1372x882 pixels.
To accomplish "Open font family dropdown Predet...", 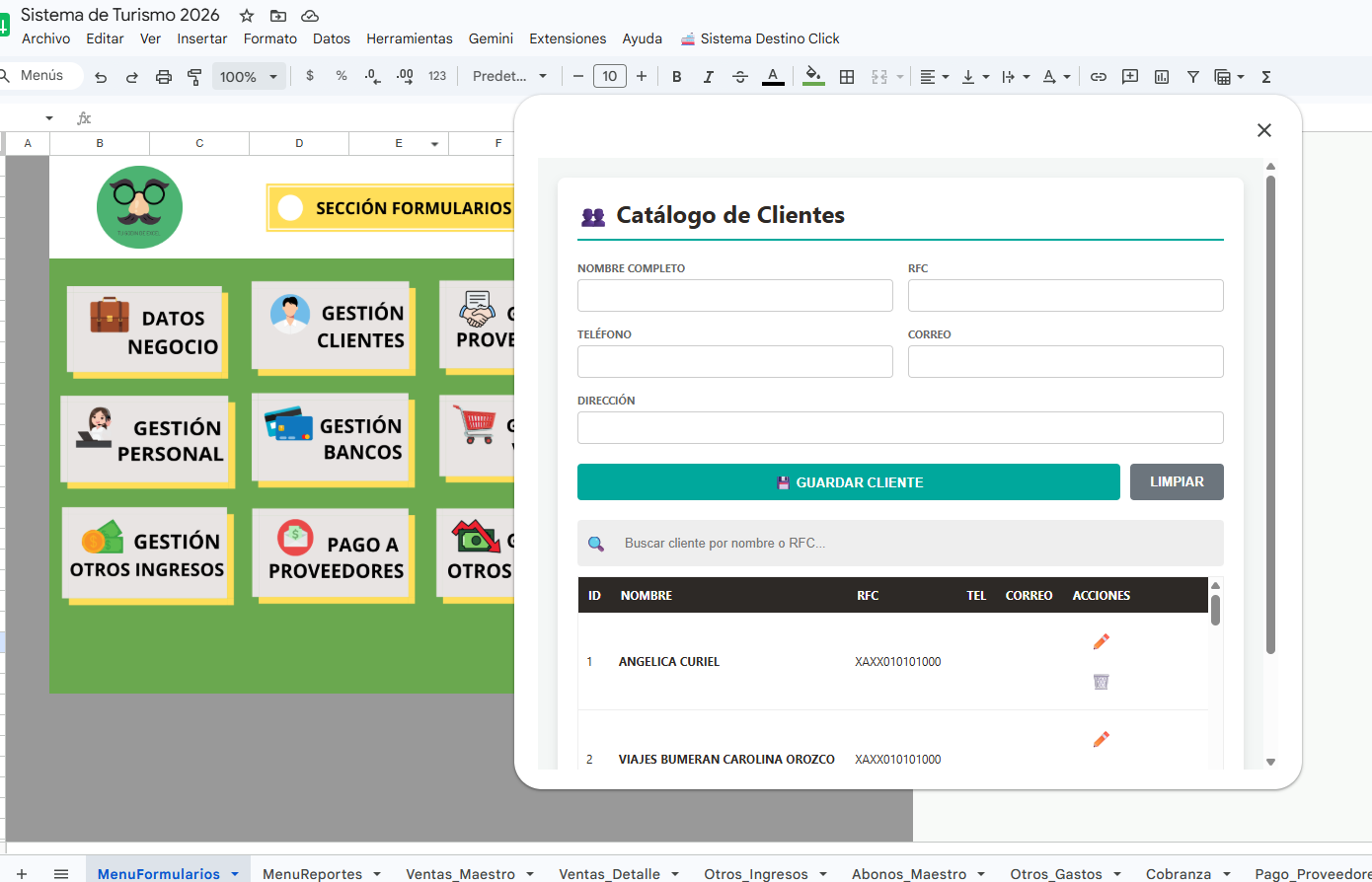I will (509, 76).
